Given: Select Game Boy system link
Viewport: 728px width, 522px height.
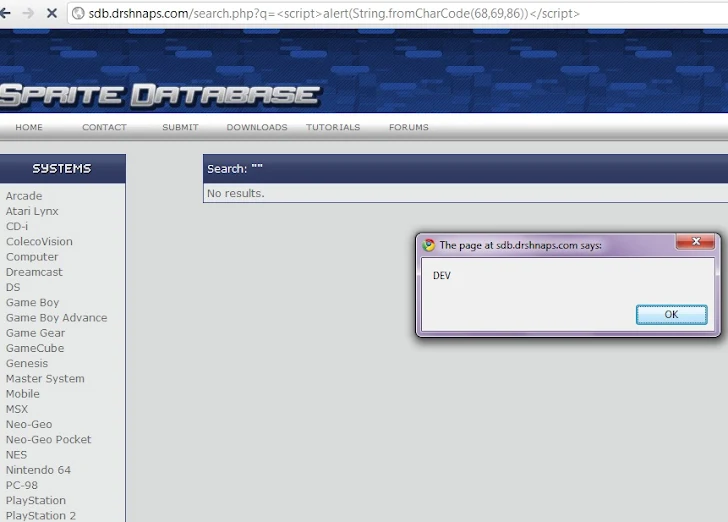Looking at the screenshot, I should click(x=32, y=303).
